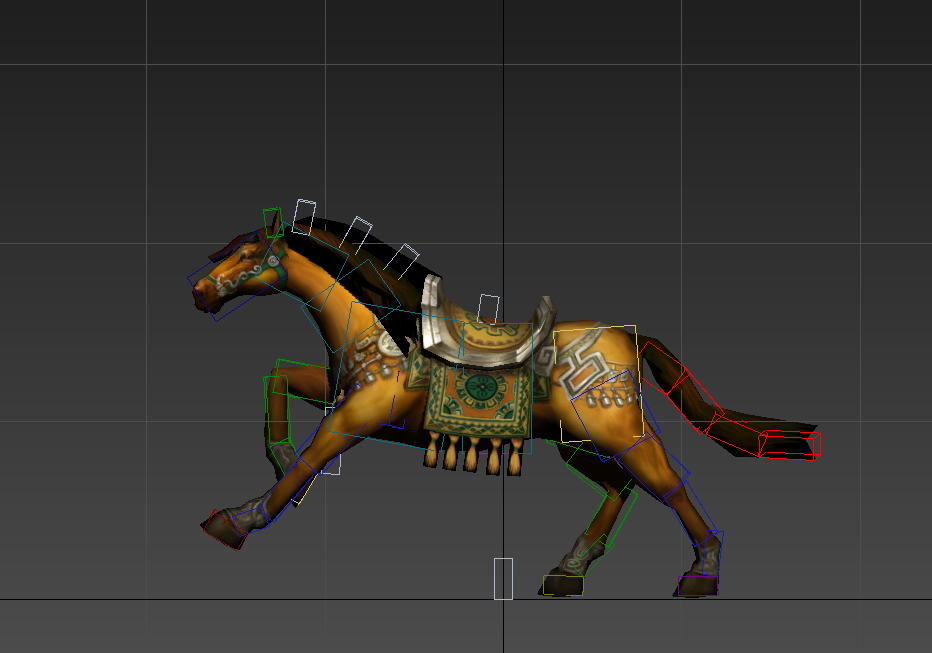This screenshot has height=653, width=932.
Task: Select the saddle cantle at the rear
Action: coord(543,318)
